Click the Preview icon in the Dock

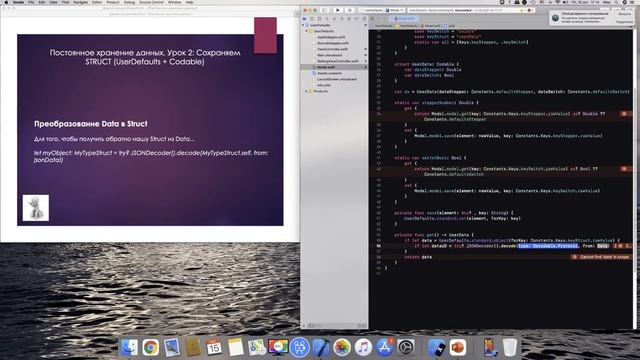coord(172,347)
